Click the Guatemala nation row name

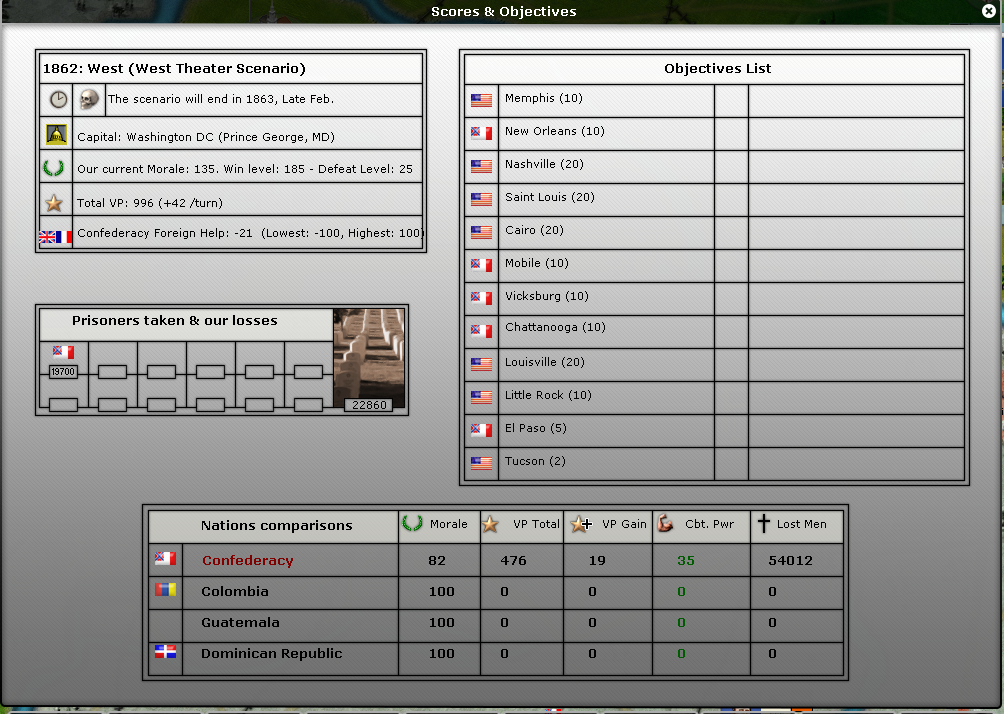tap(240, 622)
